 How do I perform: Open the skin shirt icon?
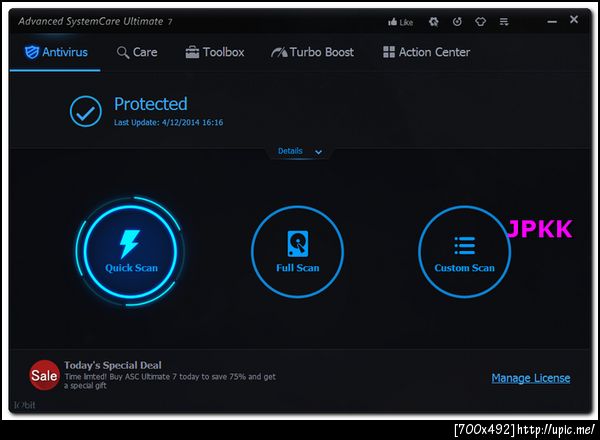point(481,22)
